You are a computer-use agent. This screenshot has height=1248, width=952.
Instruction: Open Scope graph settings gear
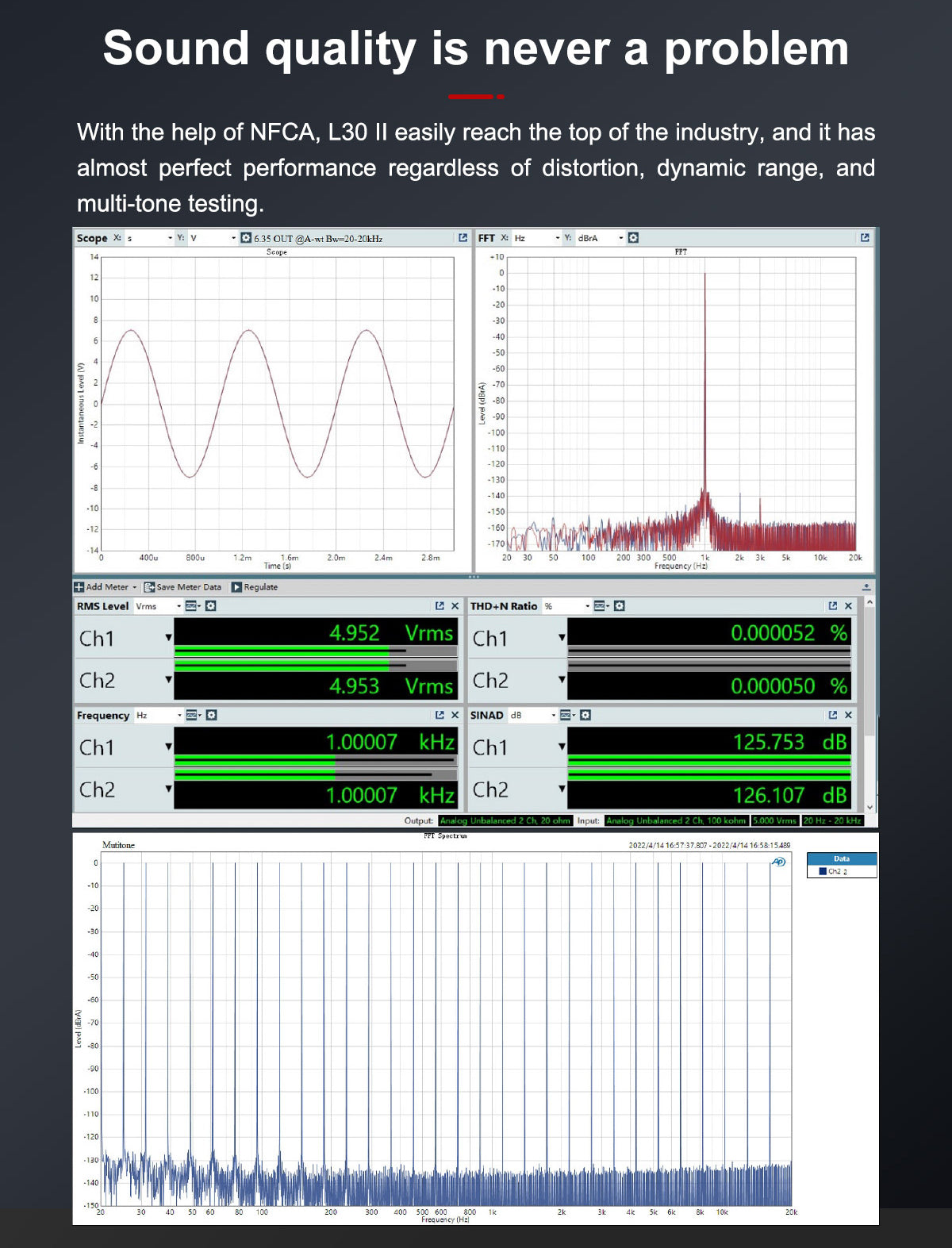pyautogui.click(x=246, y=238)
